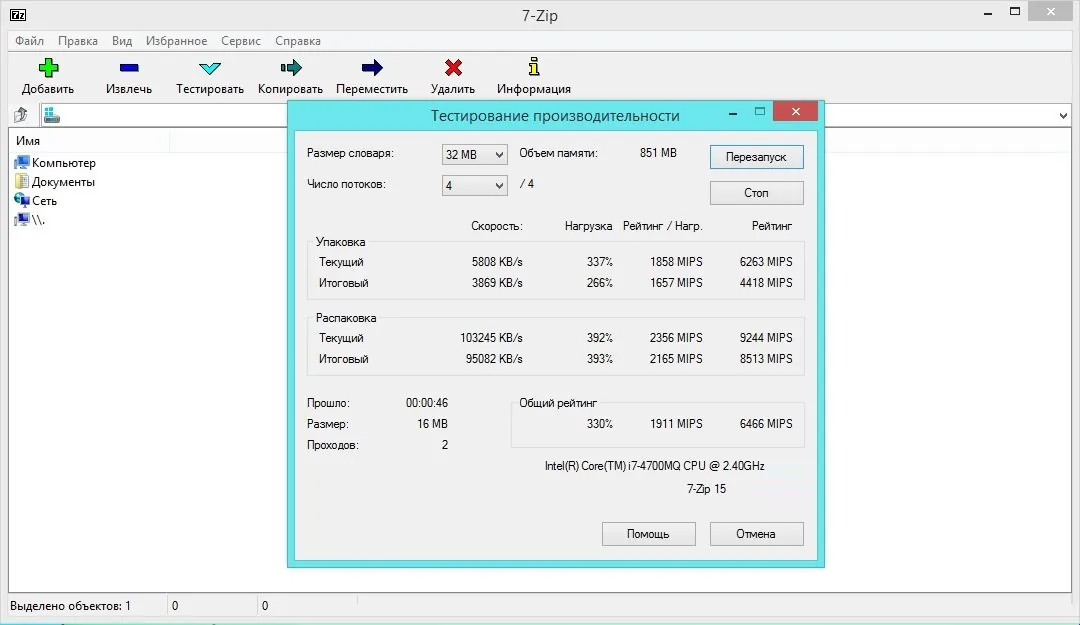Viewport: 1080px width, 625px height.
Task: Click the Информация (Info) yellow icon
Action: (534, 67)
